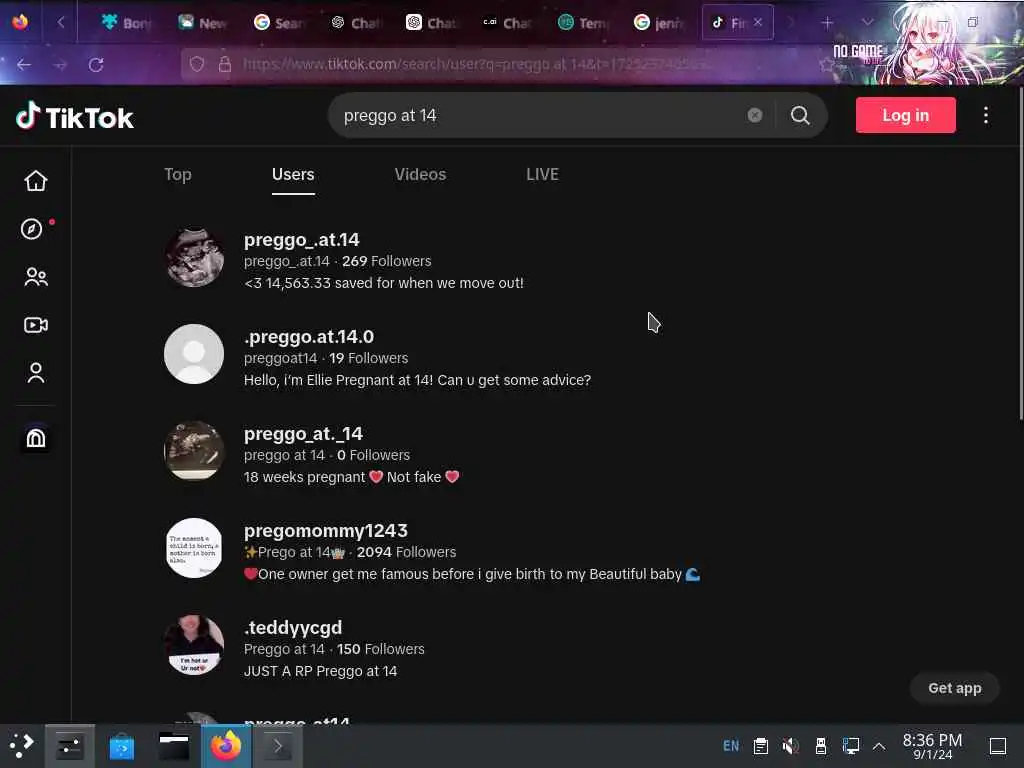Click the browser forward arrow

(60, 65)
